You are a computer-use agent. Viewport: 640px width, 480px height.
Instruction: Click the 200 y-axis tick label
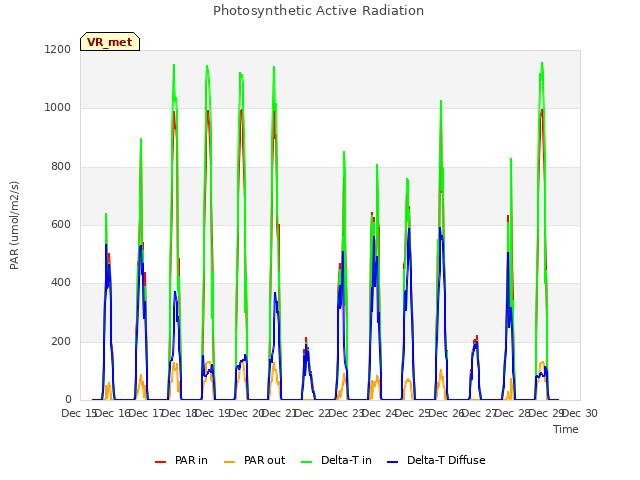61,342
